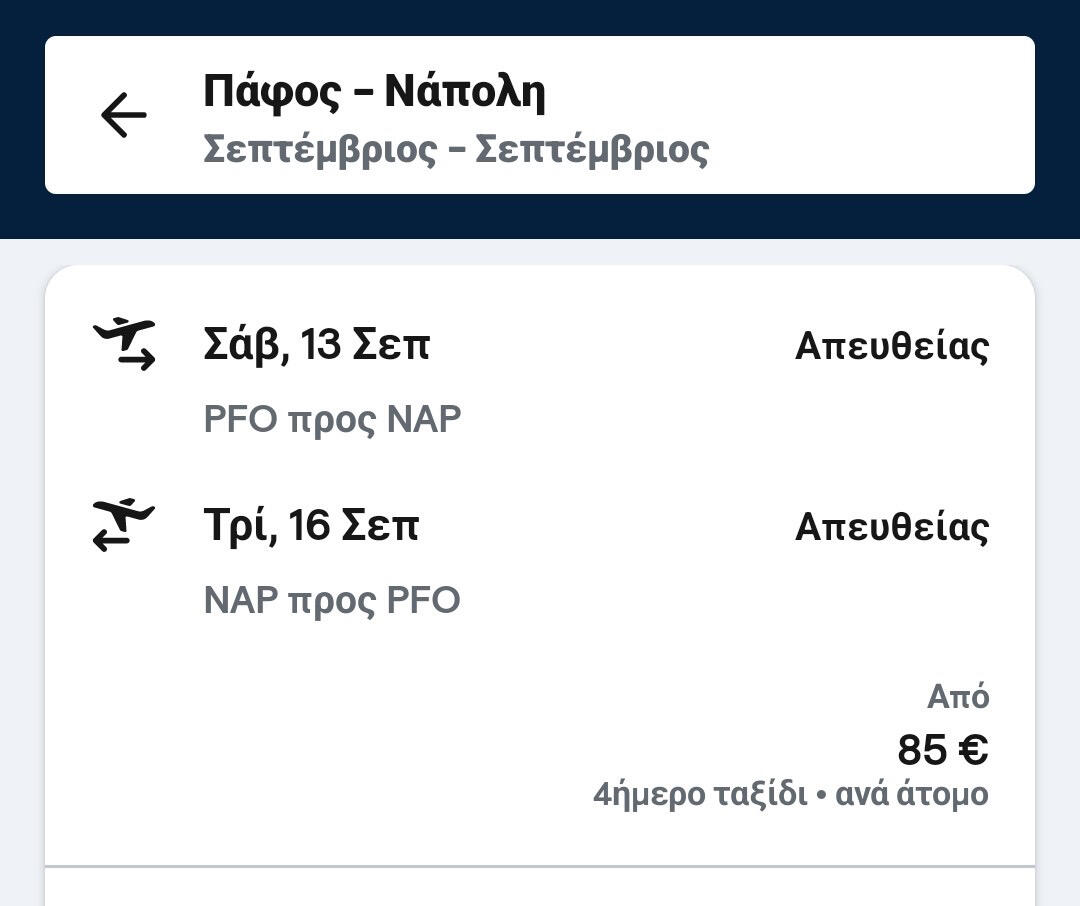Click the Από label above price
This screenshot has width=1080, height=906.
pos(958,697)
